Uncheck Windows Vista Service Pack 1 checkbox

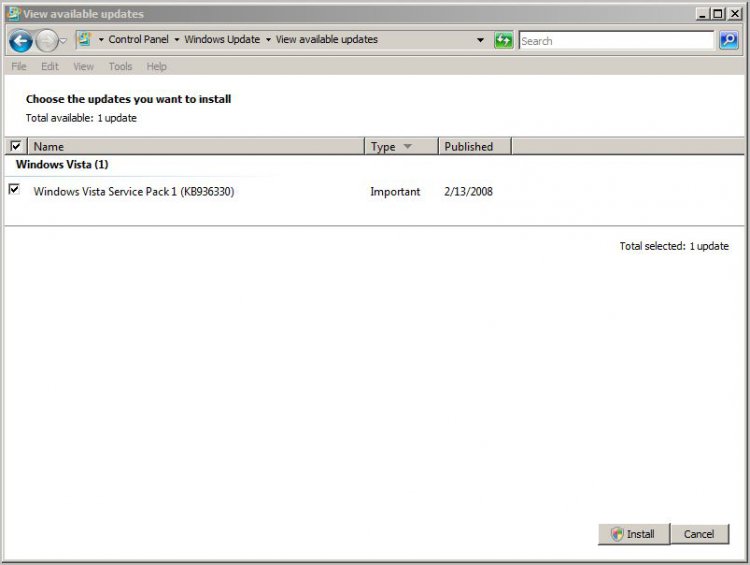point(14,189)
